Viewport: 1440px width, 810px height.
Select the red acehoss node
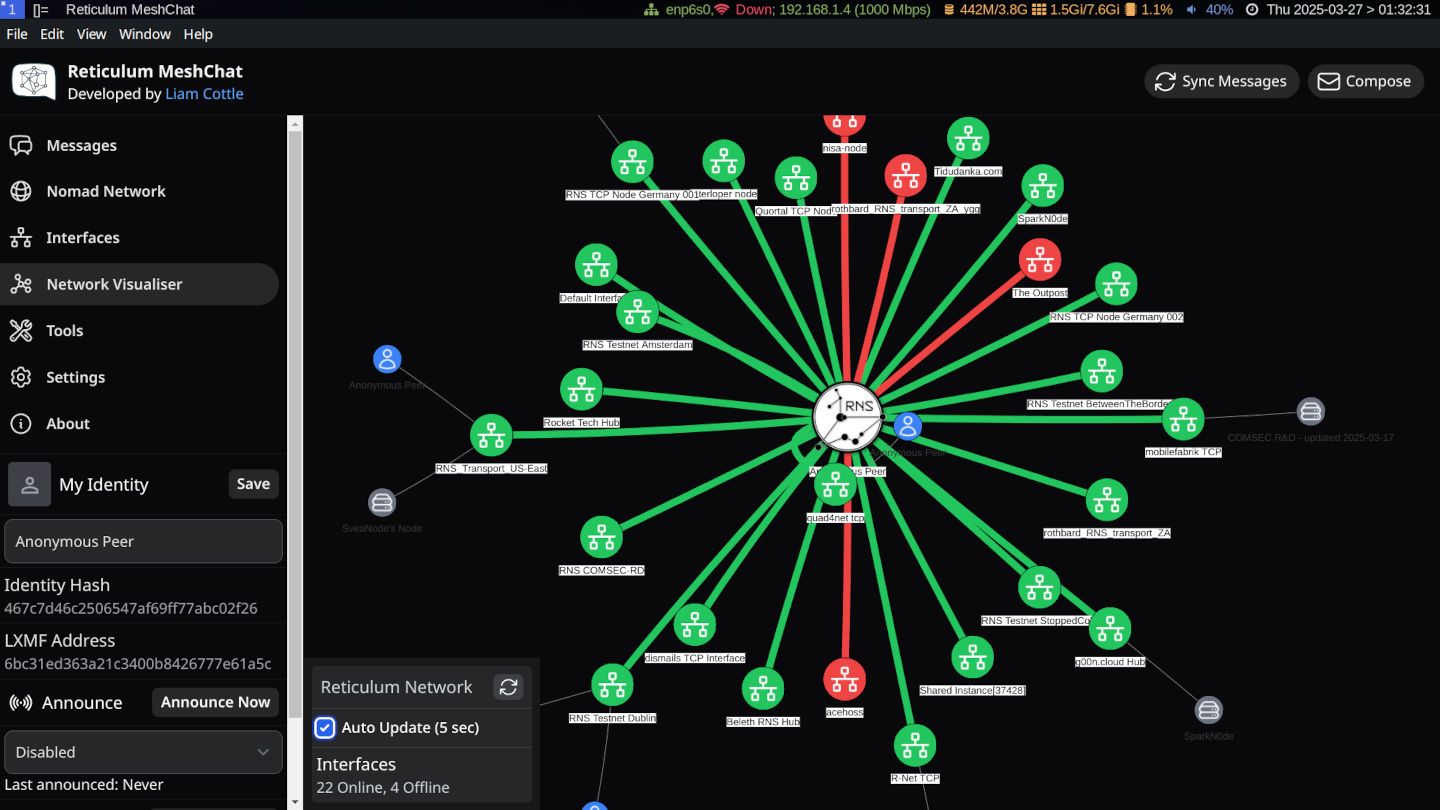pyautogui.click(x=845, y=679)
